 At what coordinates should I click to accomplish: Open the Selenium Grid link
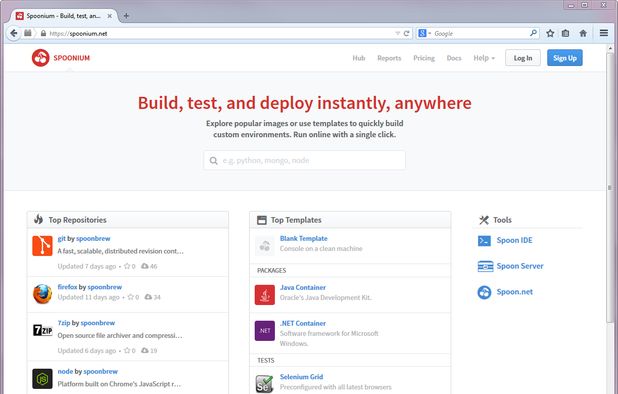pyautogui.click(x=301, y=377)
